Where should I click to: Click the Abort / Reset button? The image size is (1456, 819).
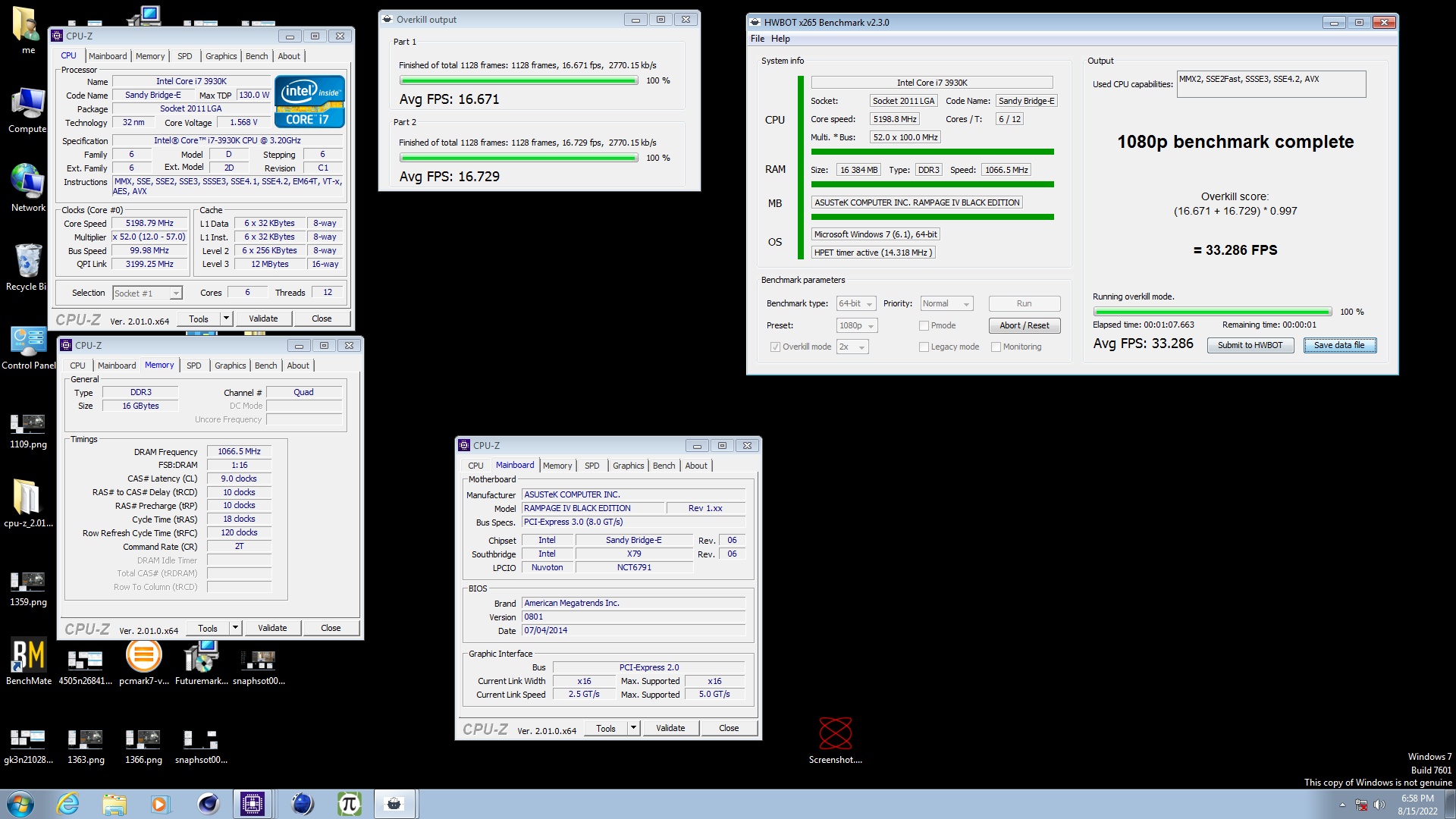pos(1025,325)
